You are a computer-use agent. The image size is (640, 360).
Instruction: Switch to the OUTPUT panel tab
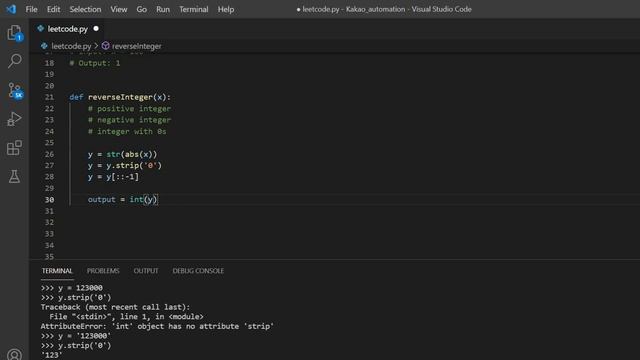tap(146, 271)
